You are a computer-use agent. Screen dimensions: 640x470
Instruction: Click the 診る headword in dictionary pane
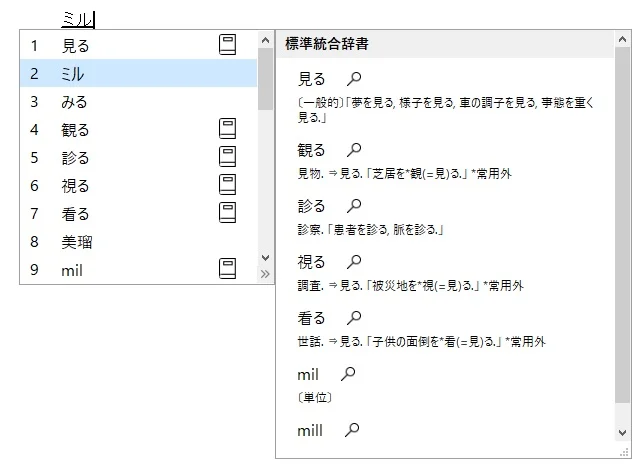coord(311,206)
